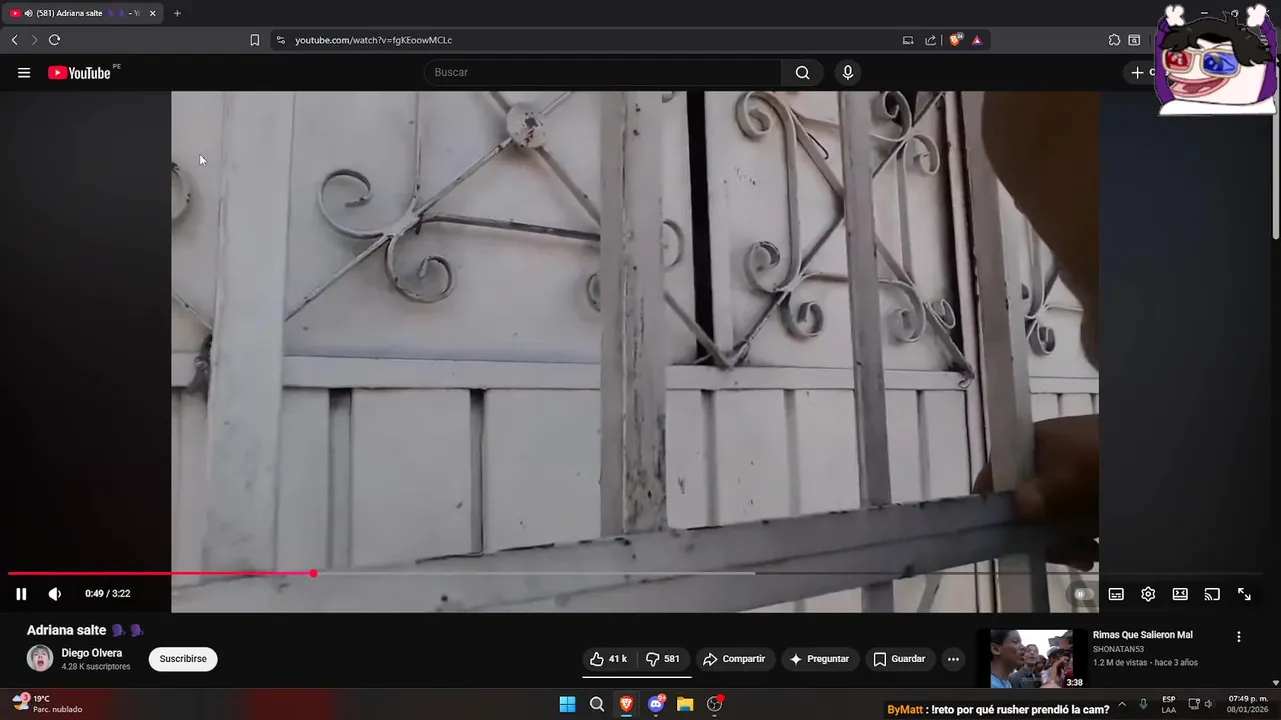Open more actions three-dot menu under the video

coord(953,659)
